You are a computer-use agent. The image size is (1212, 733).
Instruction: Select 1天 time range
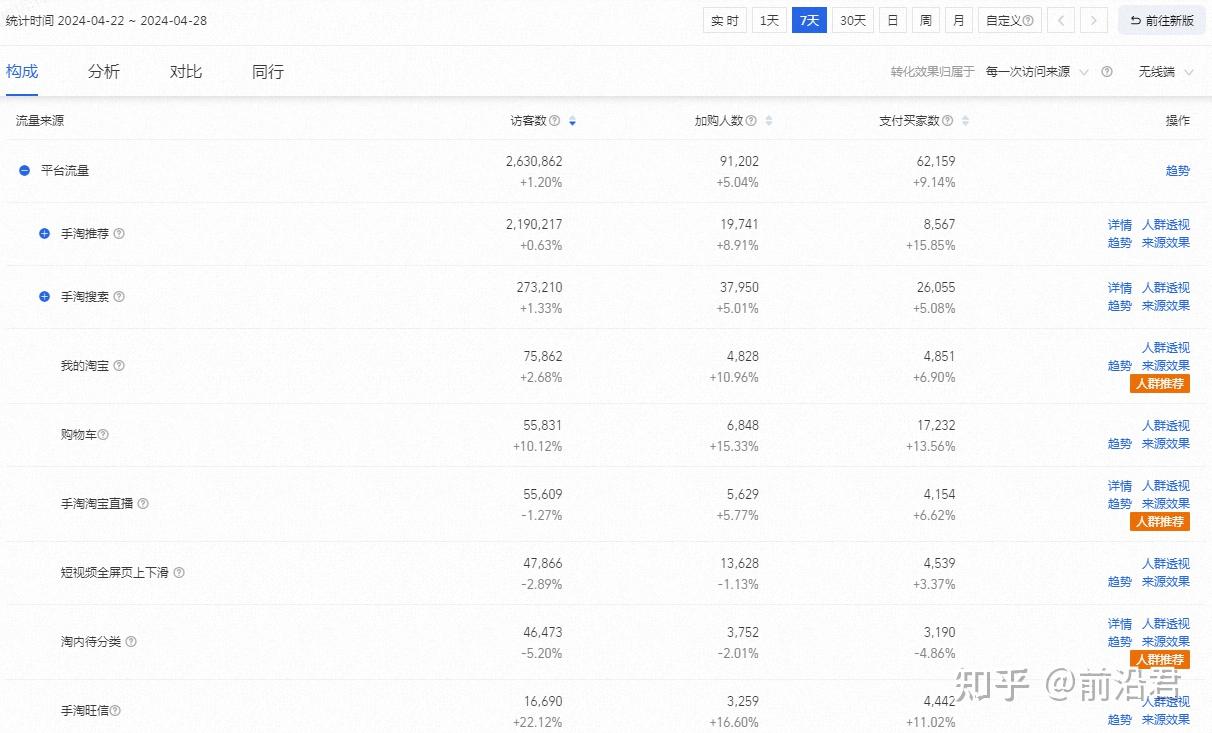pyautogui.click(x=769, y=20)
